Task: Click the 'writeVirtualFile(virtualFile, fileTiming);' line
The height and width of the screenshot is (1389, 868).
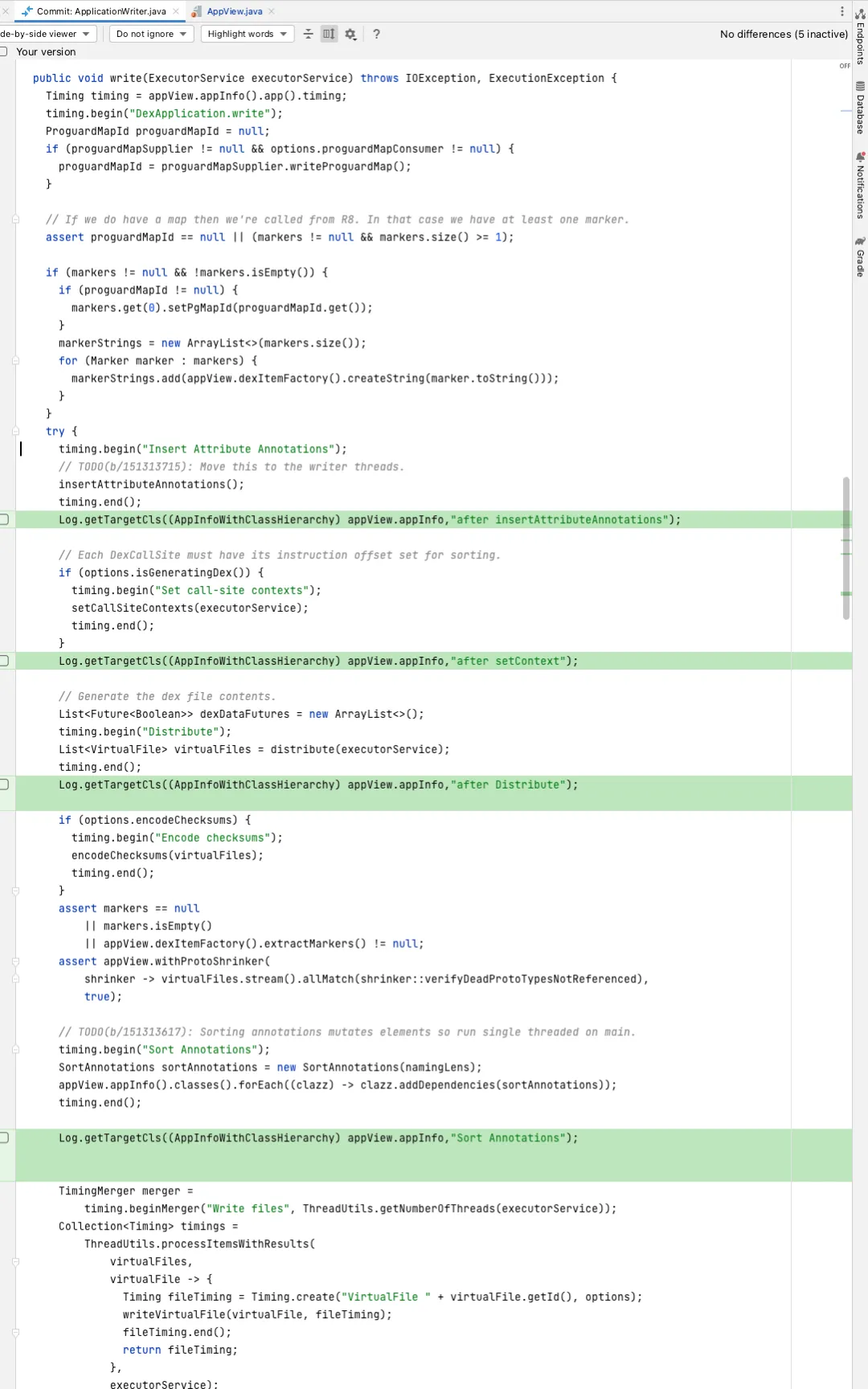Action: click(x=257, y=1315)
